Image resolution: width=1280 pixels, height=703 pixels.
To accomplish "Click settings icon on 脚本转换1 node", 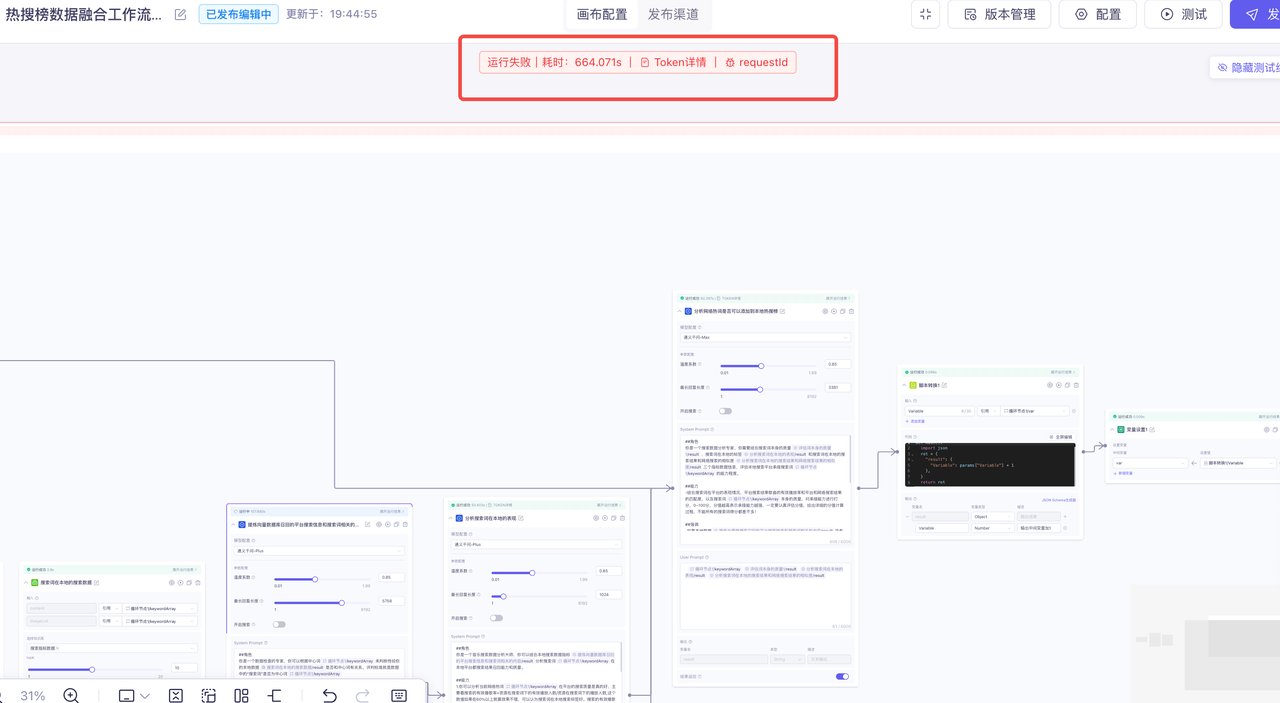I will (x=1050, y=385).
